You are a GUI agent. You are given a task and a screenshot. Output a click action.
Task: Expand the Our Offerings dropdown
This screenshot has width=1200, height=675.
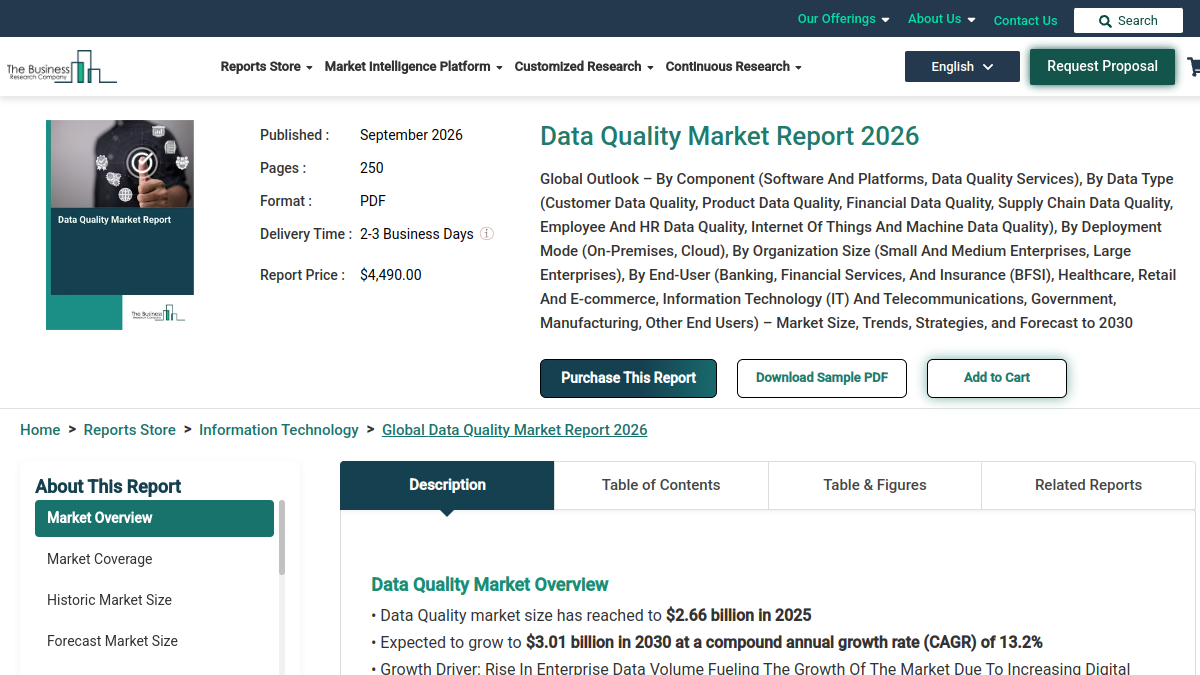tap(843, 19)
